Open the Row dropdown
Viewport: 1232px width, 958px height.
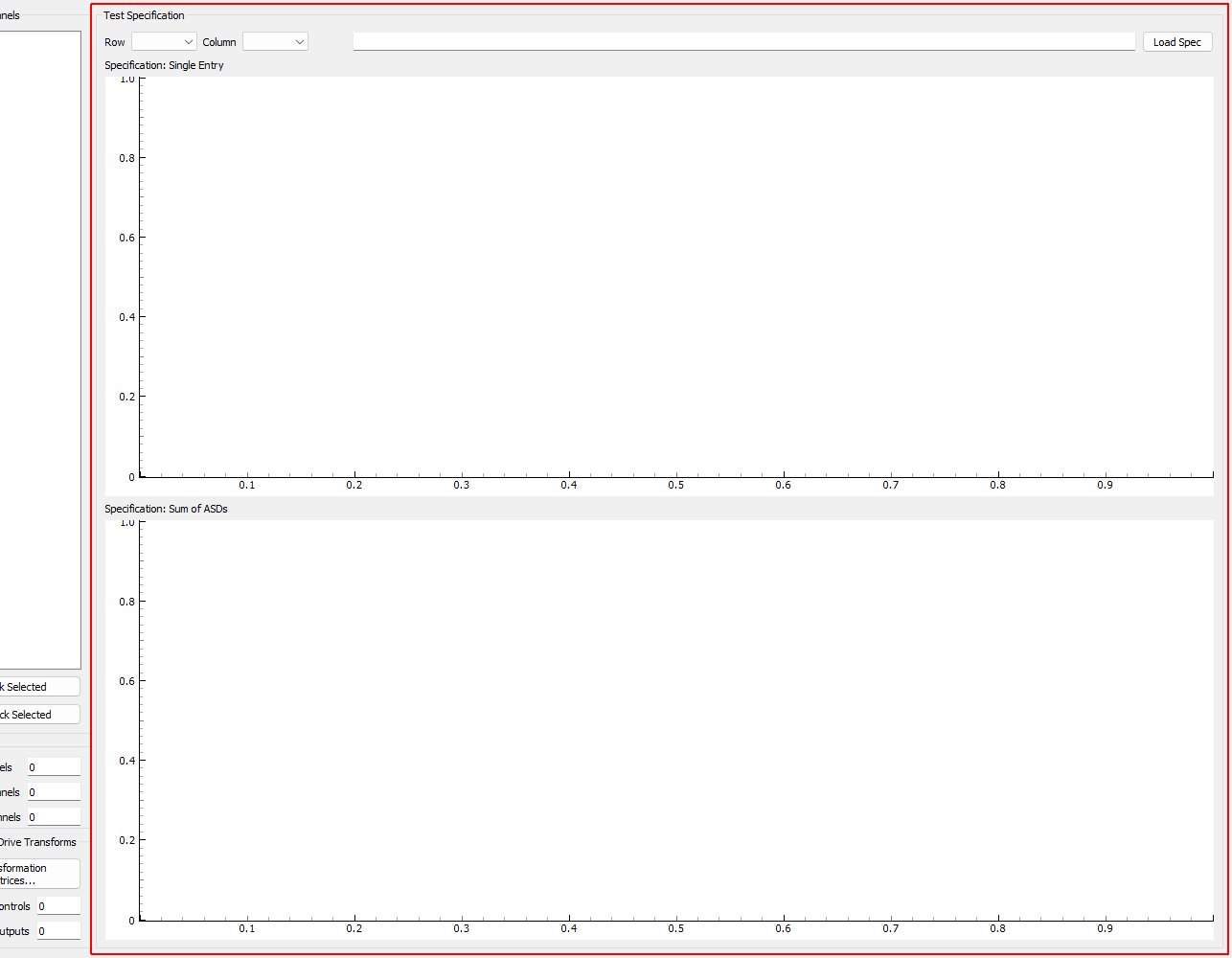point(163,41)
